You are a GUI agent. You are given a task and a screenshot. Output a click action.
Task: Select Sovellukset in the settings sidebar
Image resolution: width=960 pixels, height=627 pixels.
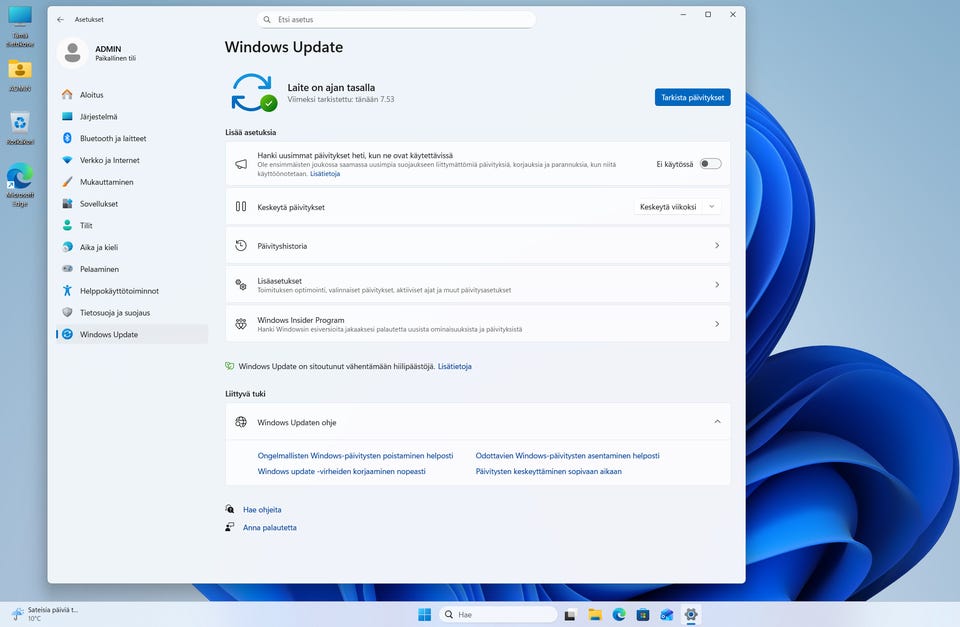point(132,203)
